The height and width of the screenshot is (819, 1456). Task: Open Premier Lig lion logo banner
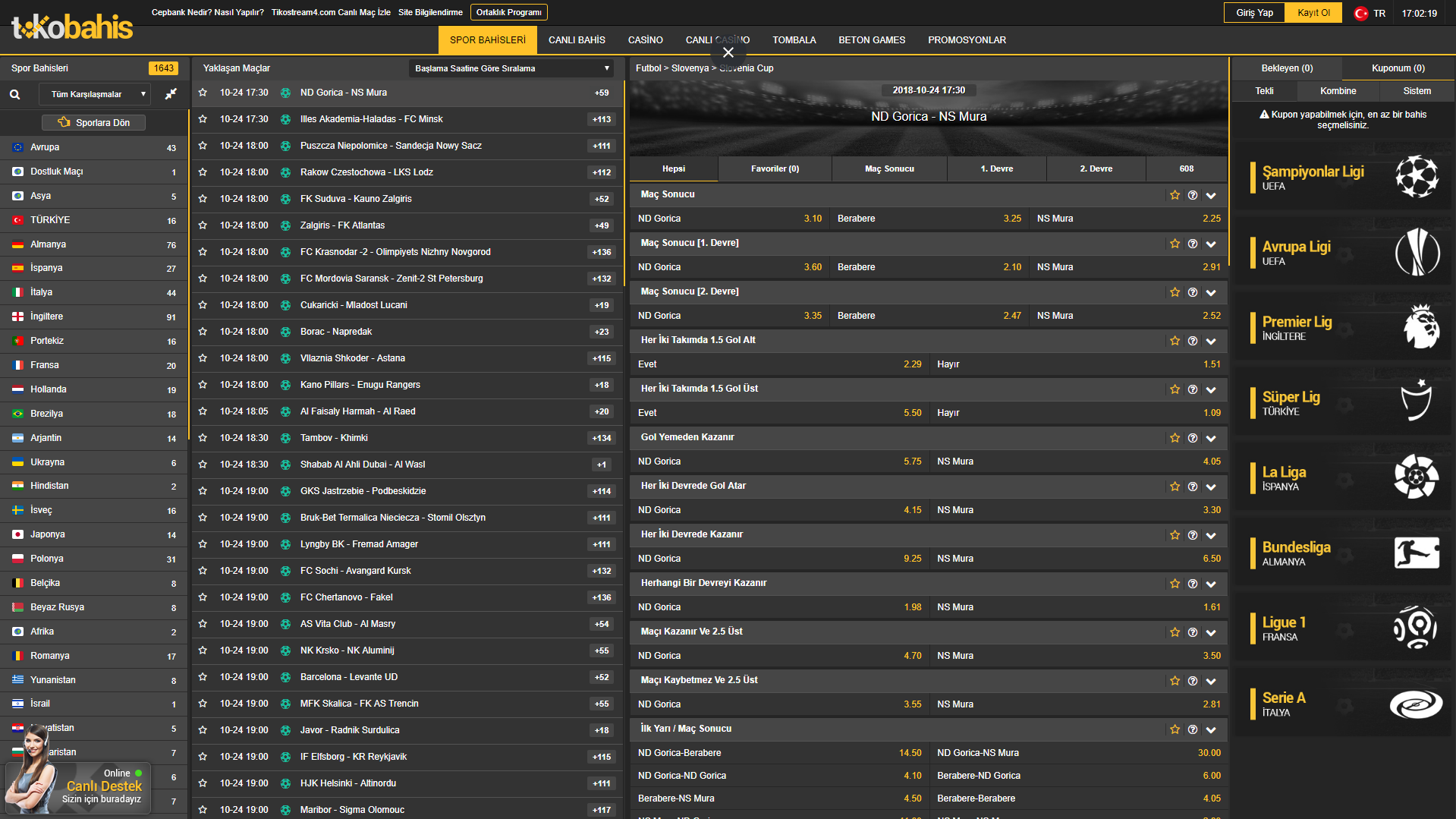point(1420,327)
